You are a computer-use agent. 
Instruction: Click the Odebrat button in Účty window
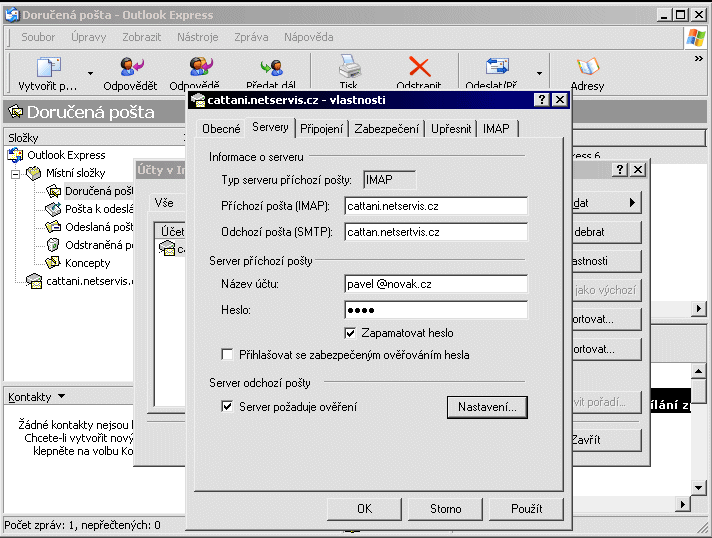tap(607, 232)
